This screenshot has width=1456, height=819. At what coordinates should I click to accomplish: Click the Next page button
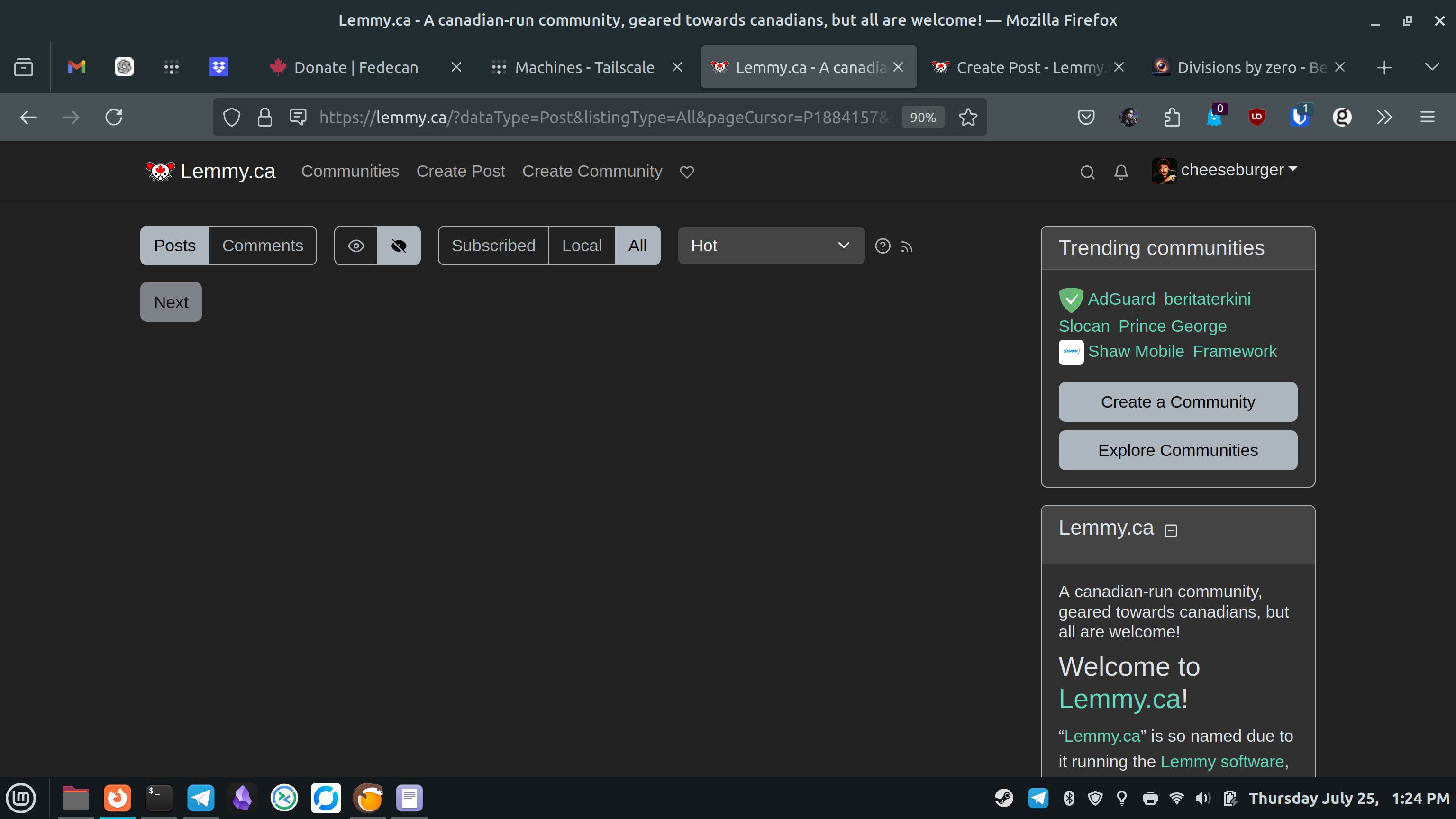tap(171, 302)
